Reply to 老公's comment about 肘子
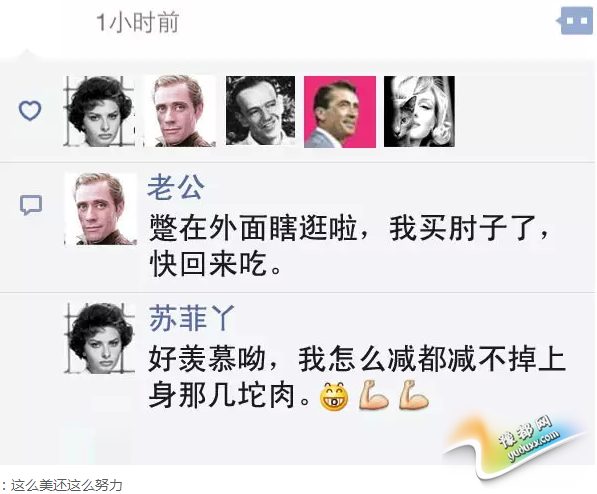Image resolution: width=597 pixels, height=494 pixels. 349,246
